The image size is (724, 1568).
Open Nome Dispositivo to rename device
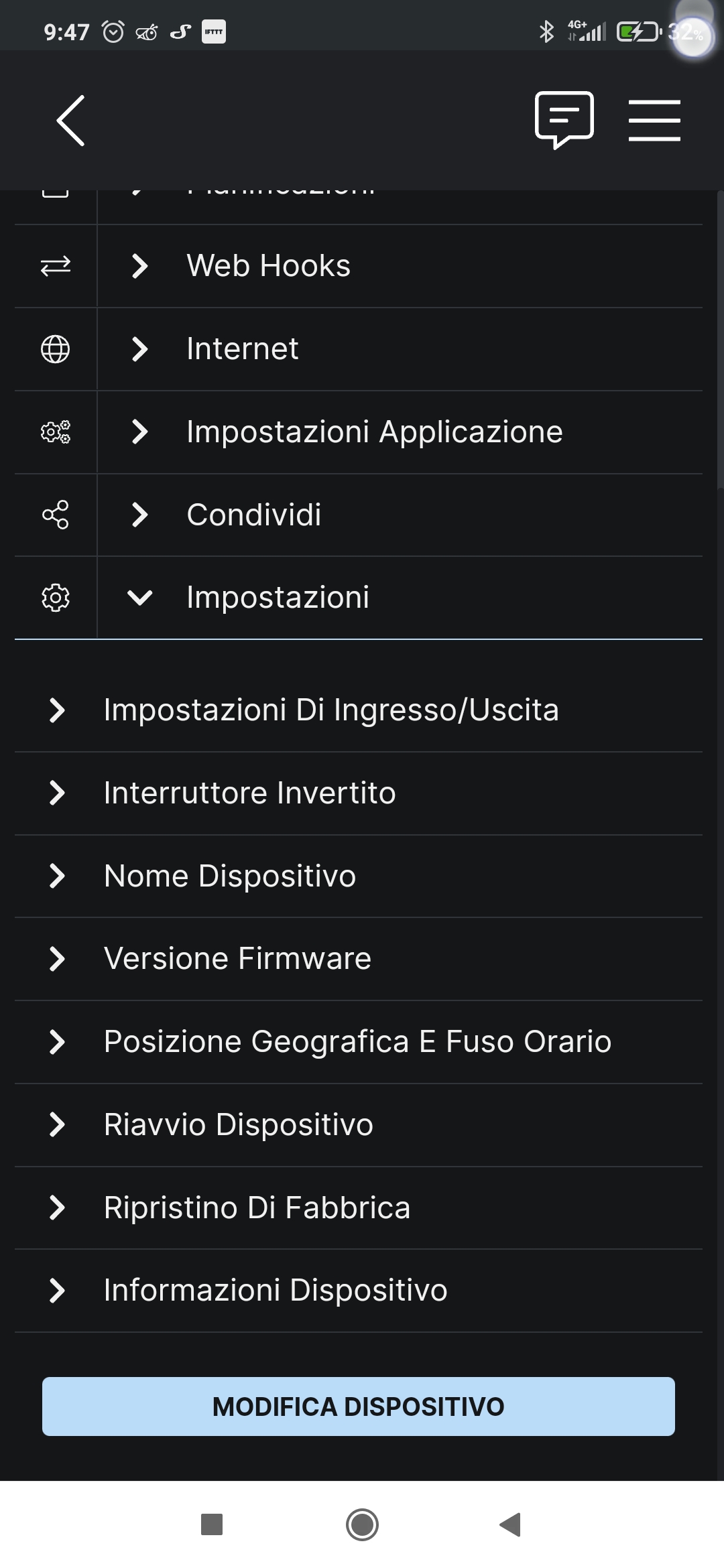(x=229, y=876)
